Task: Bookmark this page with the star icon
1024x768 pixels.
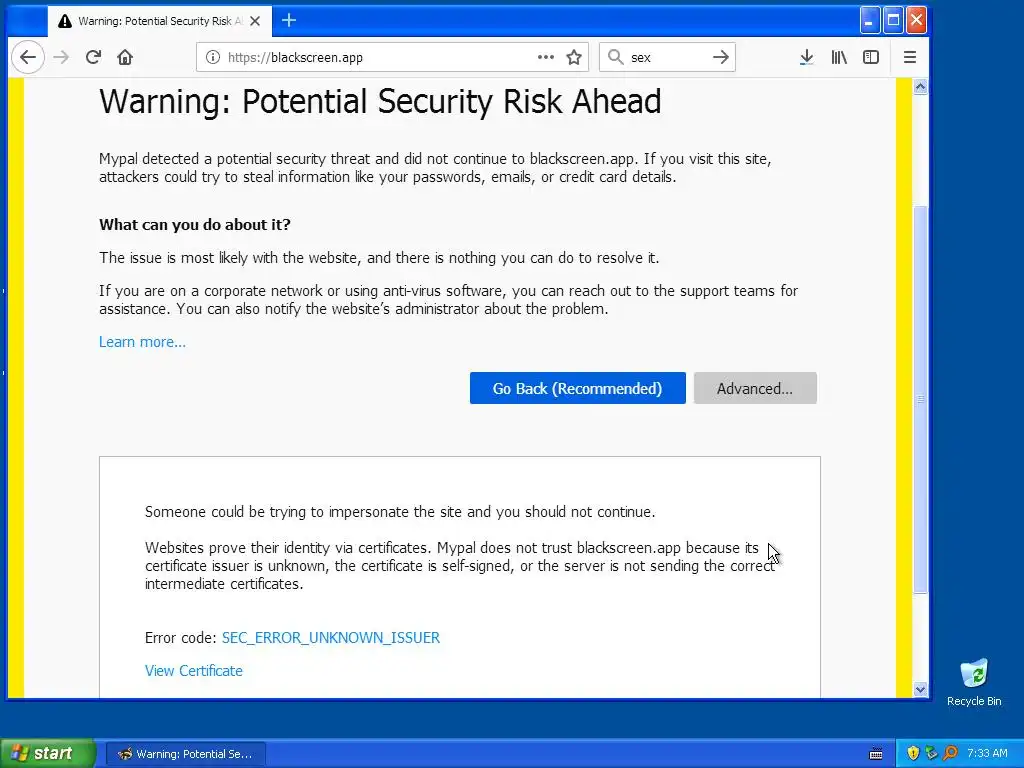Action: point(574,57)
